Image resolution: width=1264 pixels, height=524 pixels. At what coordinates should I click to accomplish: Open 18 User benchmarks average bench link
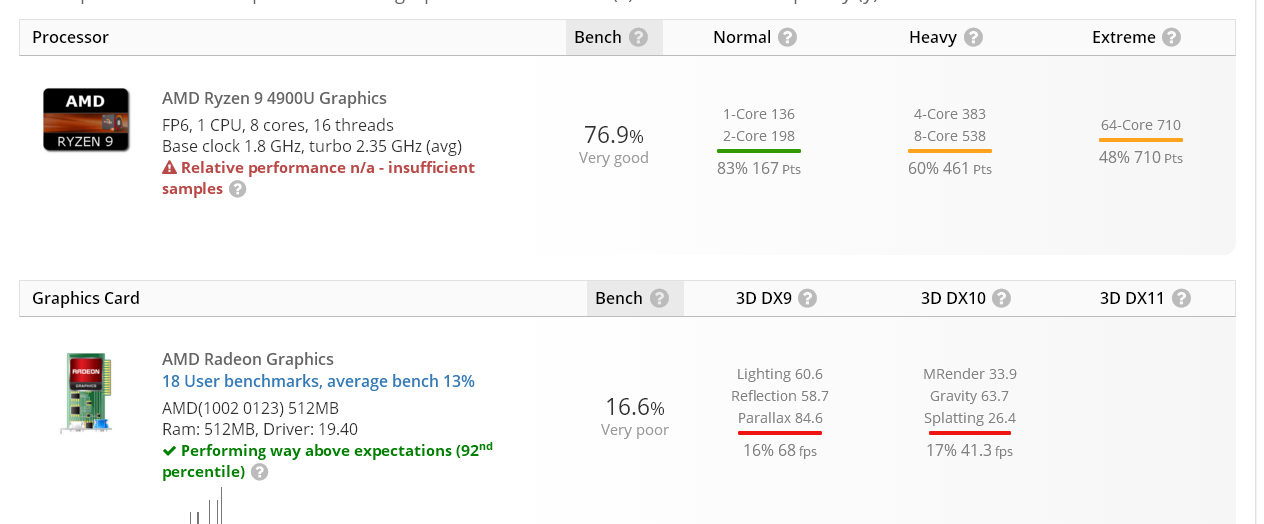point(318,381)
